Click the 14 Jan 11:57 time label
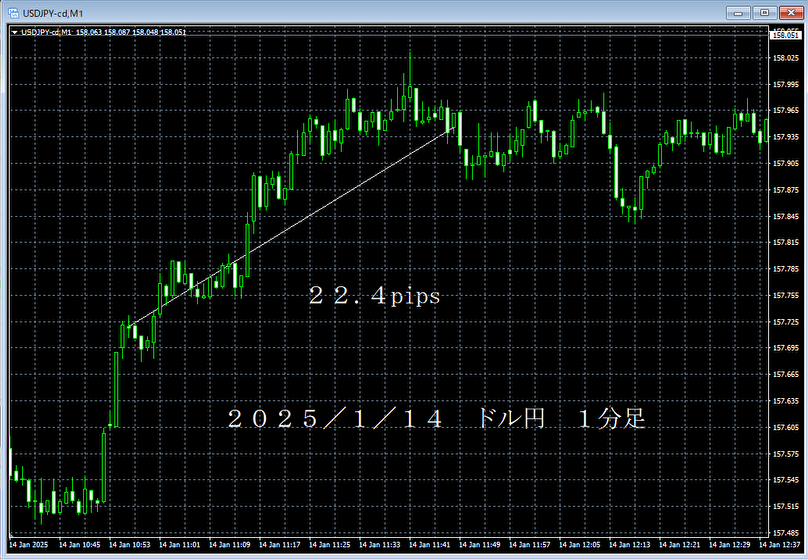The image size is (808, 560). click(x=529, y=545)
